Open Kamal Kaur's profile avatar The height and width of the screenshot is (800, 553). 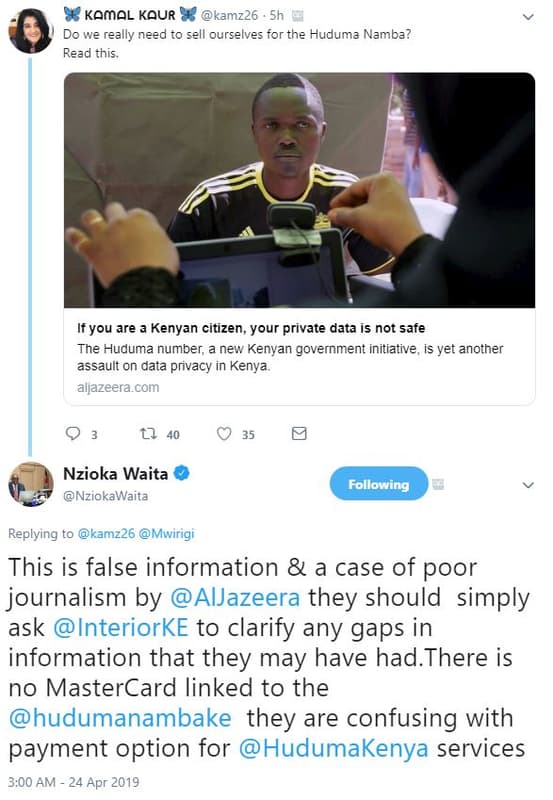[x=31, y=32]
